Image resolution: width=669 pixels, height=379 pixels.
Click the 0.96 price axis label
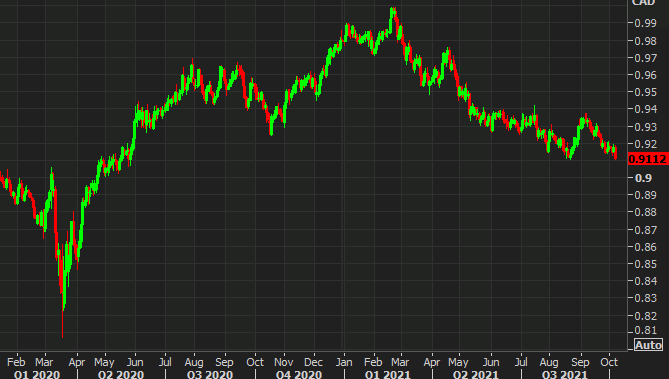click(645, 75)
